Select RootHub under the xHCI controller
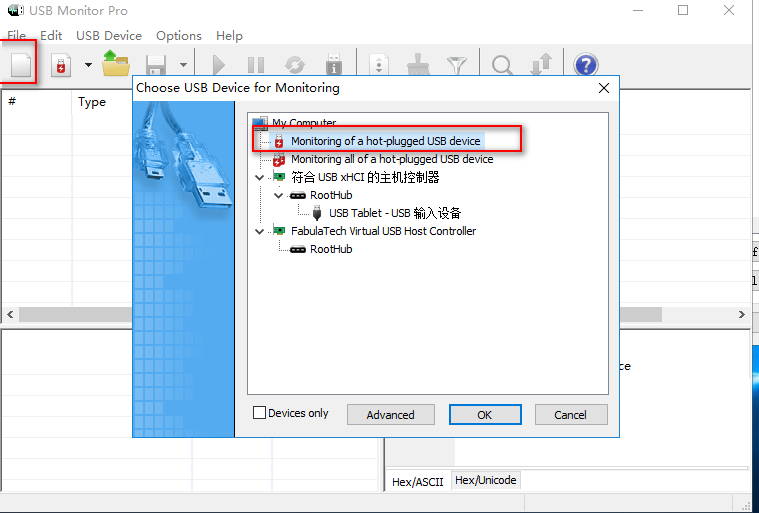The image size is (759, 513). pyautogui.click(x=331, y=195)
